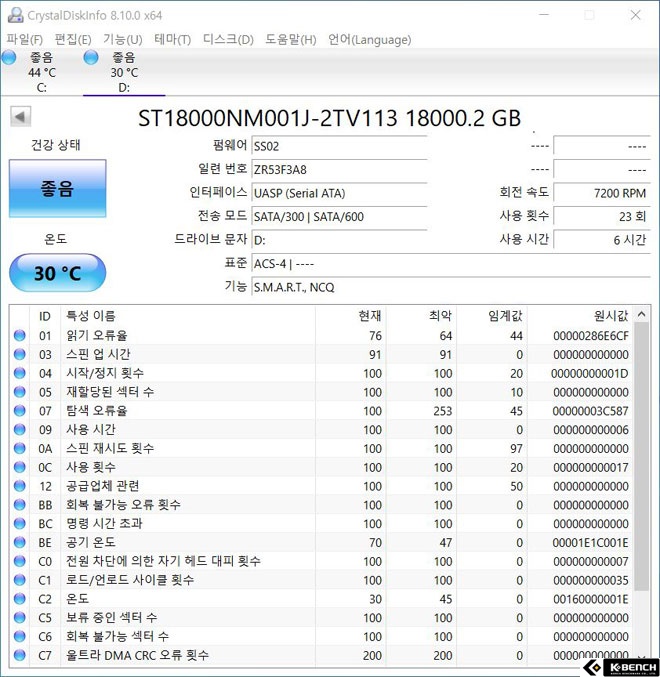
Task: Click the serial number field ZR53F3A8
Action: 339,170
